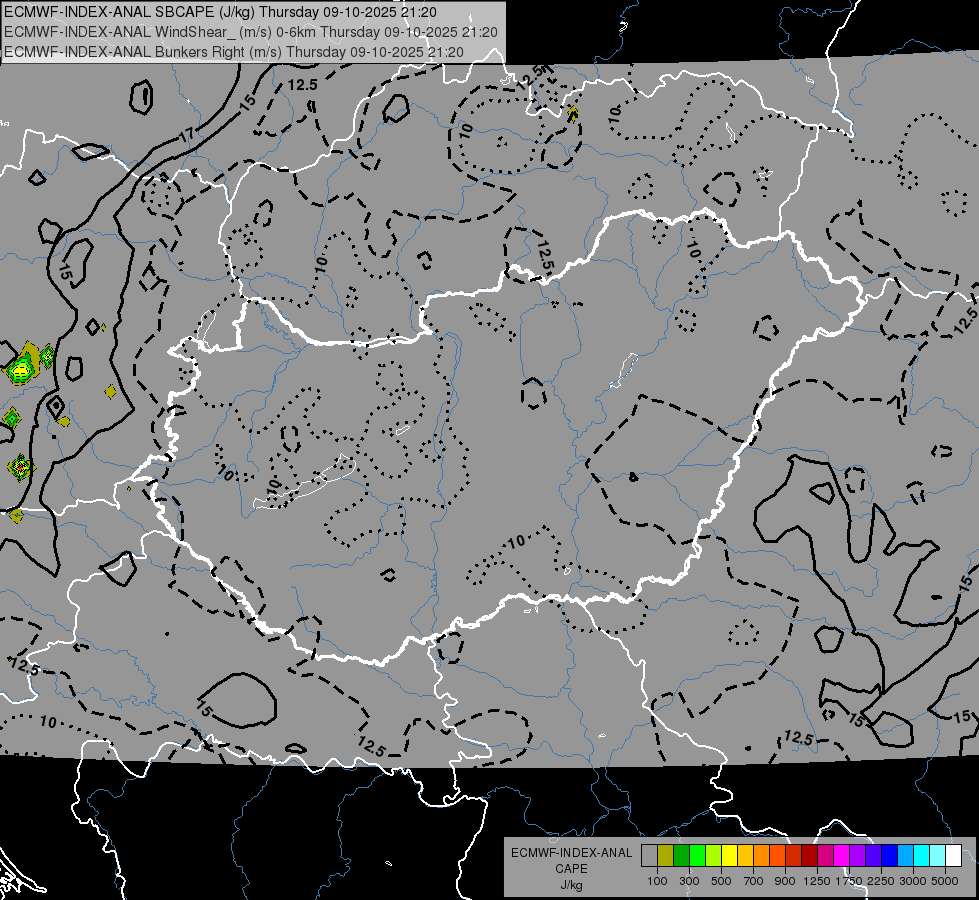Image resolution: width=979 pixels, height=900 pixels.
Task: Click the 700 legend value
Action: (x=754, y=881)
